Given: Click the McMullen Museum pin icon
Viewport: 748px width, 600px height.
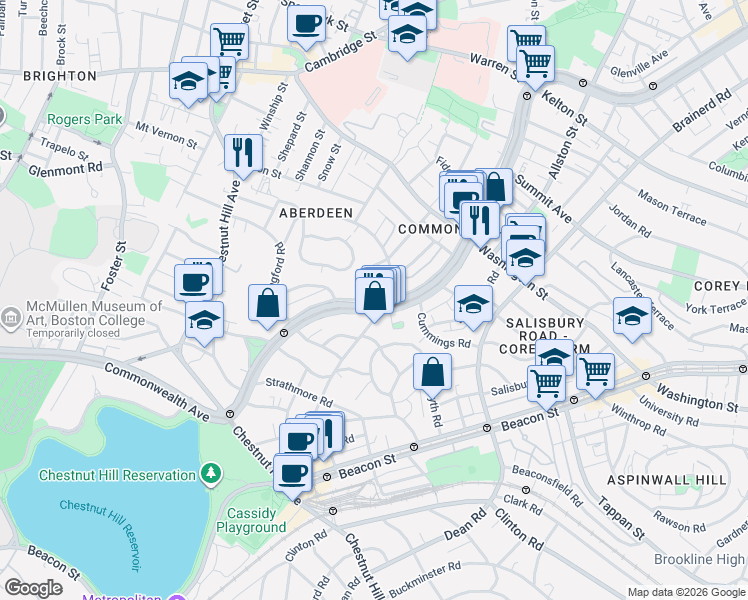Looking at the screenshot, I should coord(11,317).
